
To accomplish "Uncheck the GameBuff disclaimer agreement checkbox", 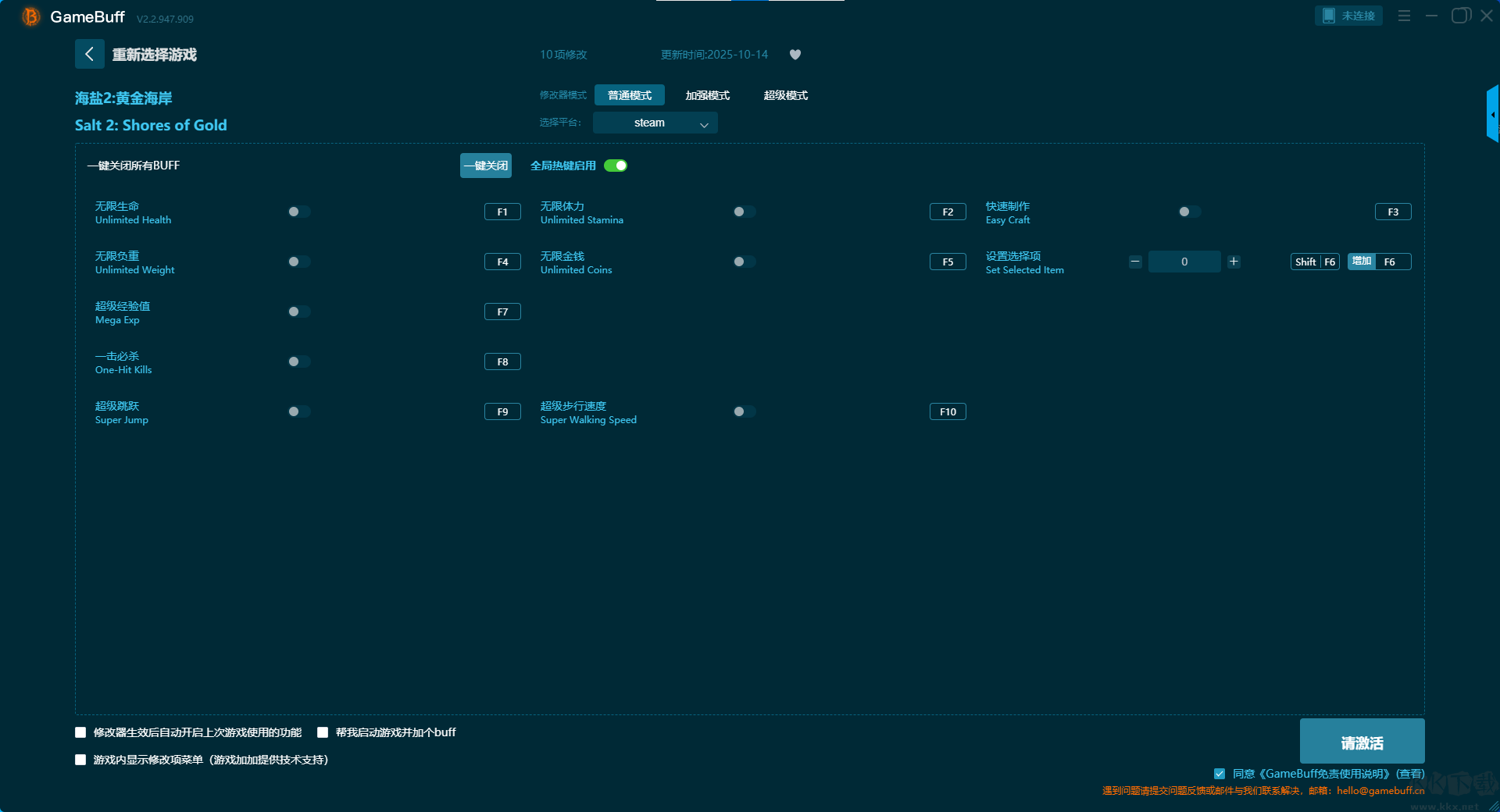I will coord(1220,774).
